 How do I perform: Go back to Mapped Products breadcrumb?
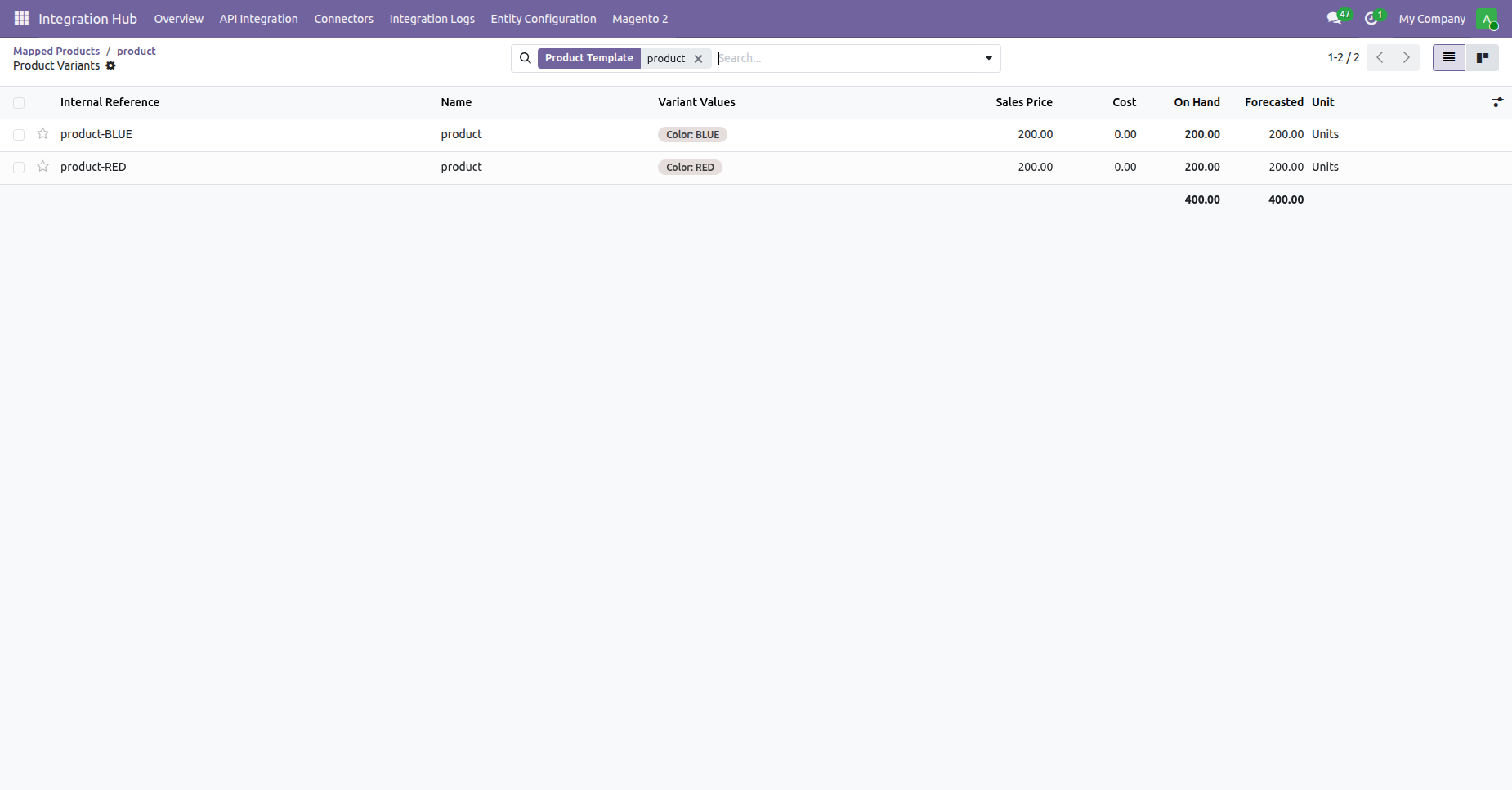click(56, 51)
